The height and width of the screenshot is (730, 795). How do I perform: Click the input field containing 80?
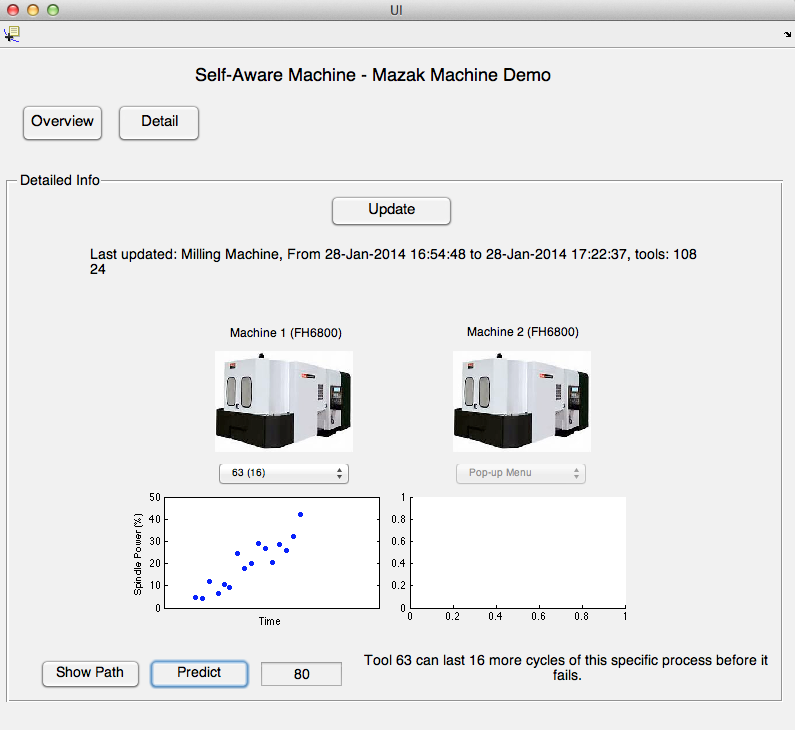click(301, 674)
